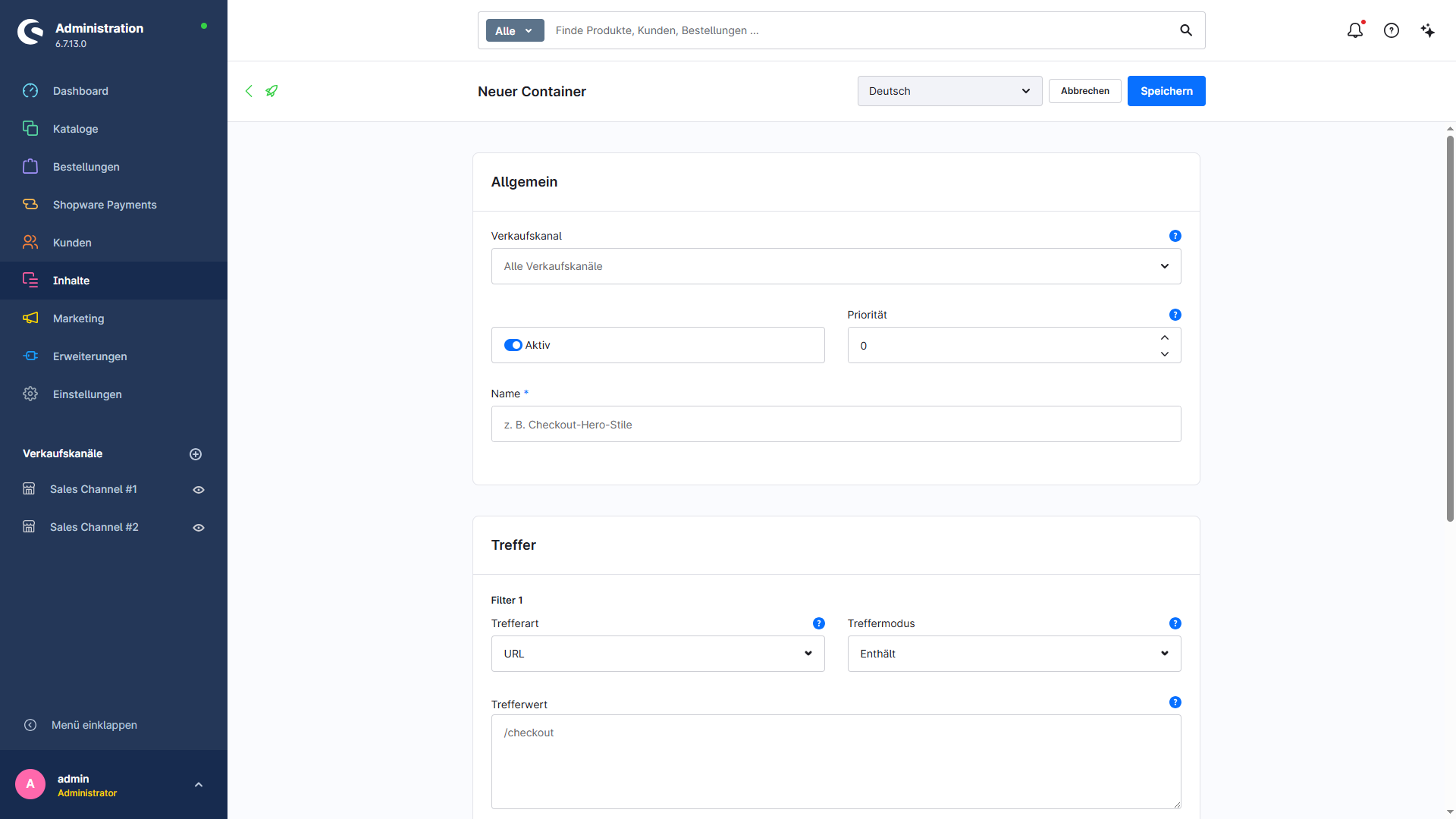Click the global search input field
Screen dimensions: 1456x819
861,30
